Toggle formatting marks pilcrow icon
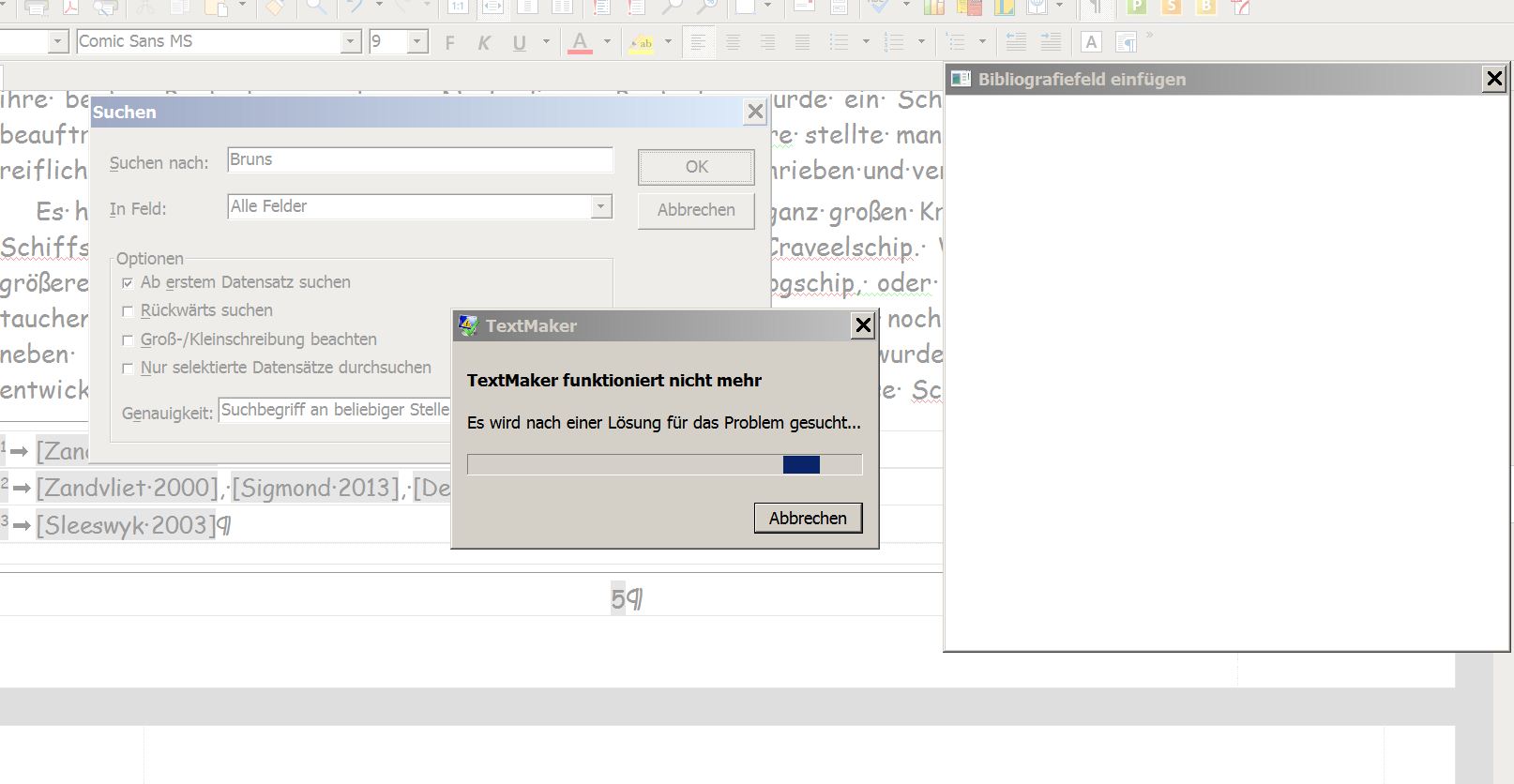 click(x=1097, y=8)
